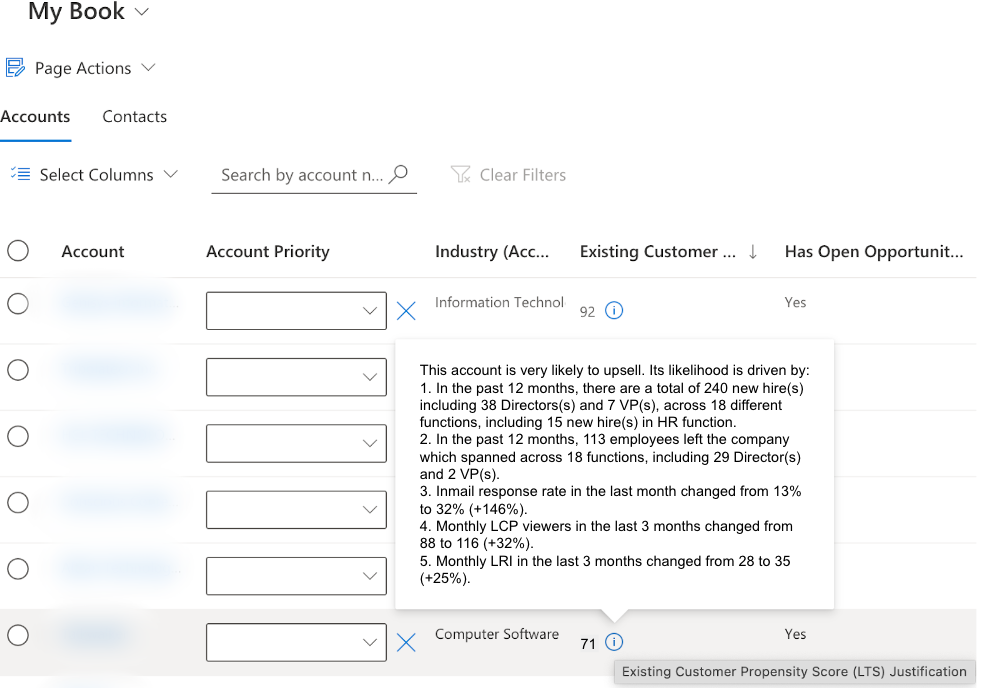981x688 pixels.
Task: Click the Page Actions edit icon
Action: tap(15, 68)
